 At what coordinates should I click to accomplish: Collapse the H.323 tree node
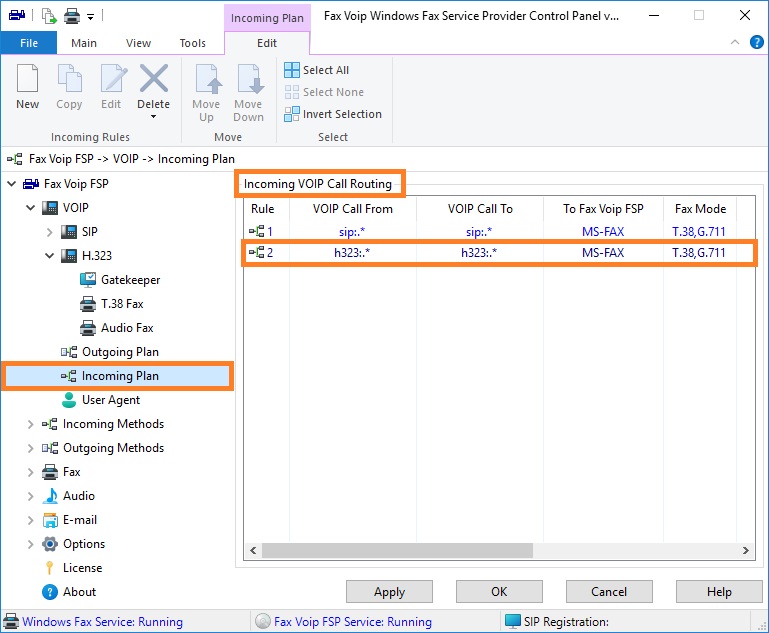tap(49, 256)
